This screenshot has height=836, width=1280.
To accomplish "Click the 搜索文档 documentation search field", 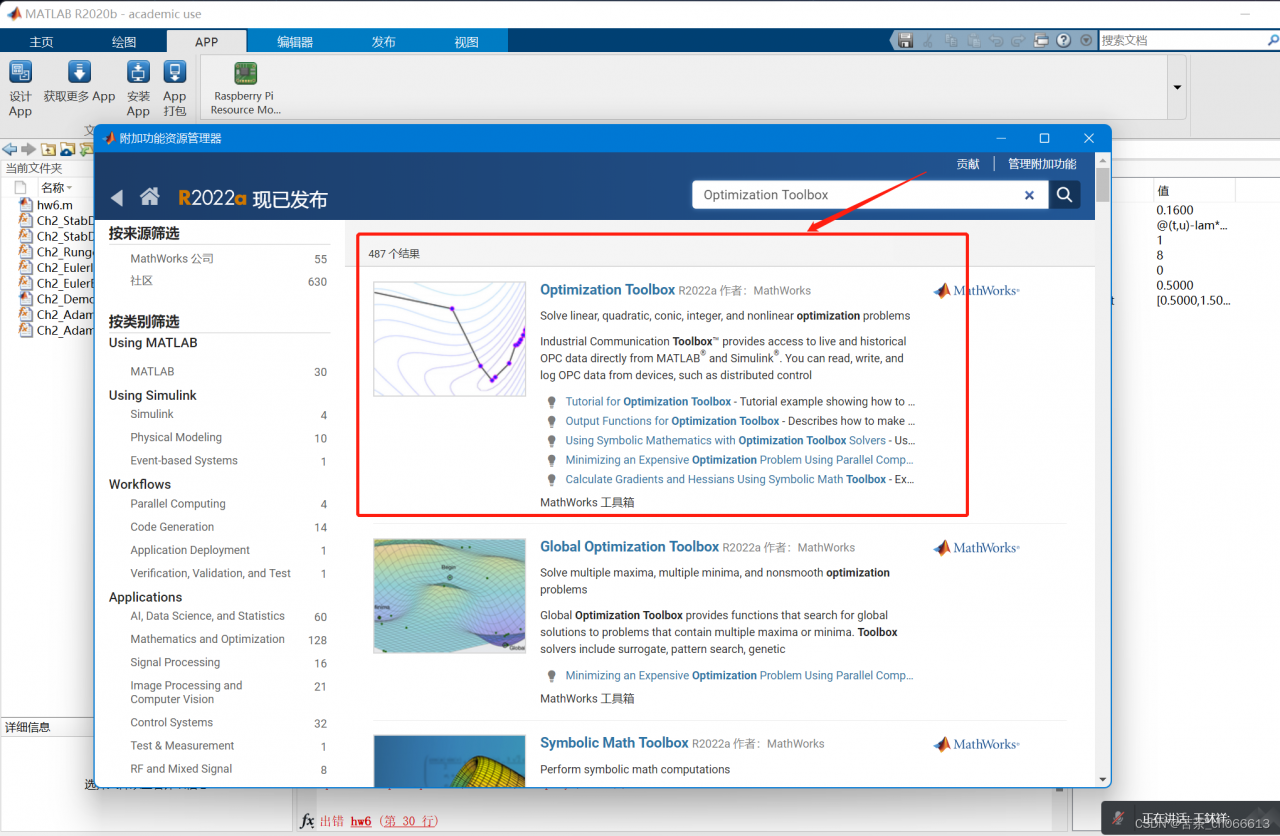I will coord(1180,40).
